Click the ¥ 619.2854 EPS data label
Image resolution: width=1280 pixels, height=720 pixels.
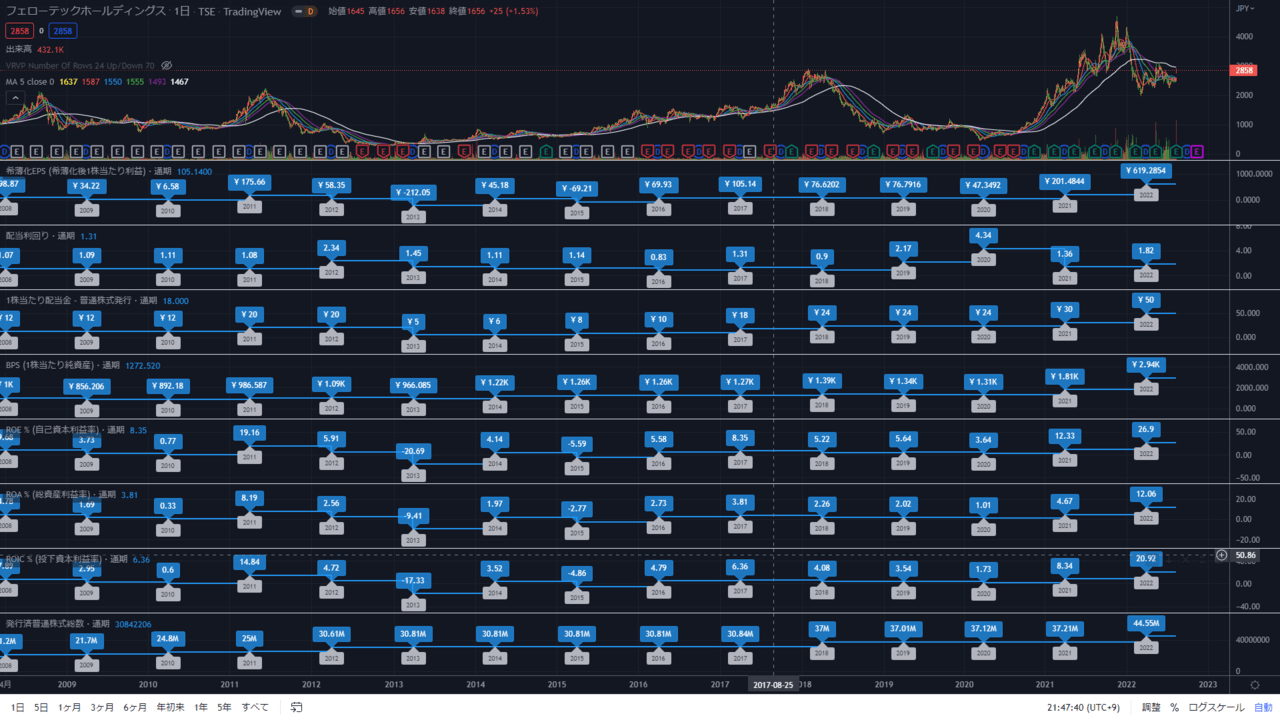1147,171
